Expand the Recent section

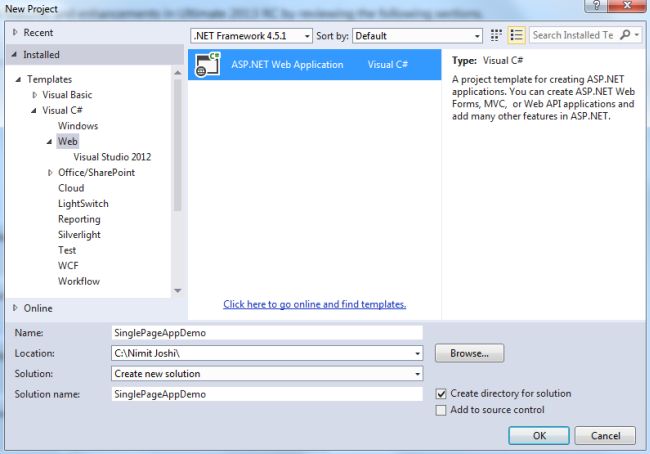coord(15,32)
